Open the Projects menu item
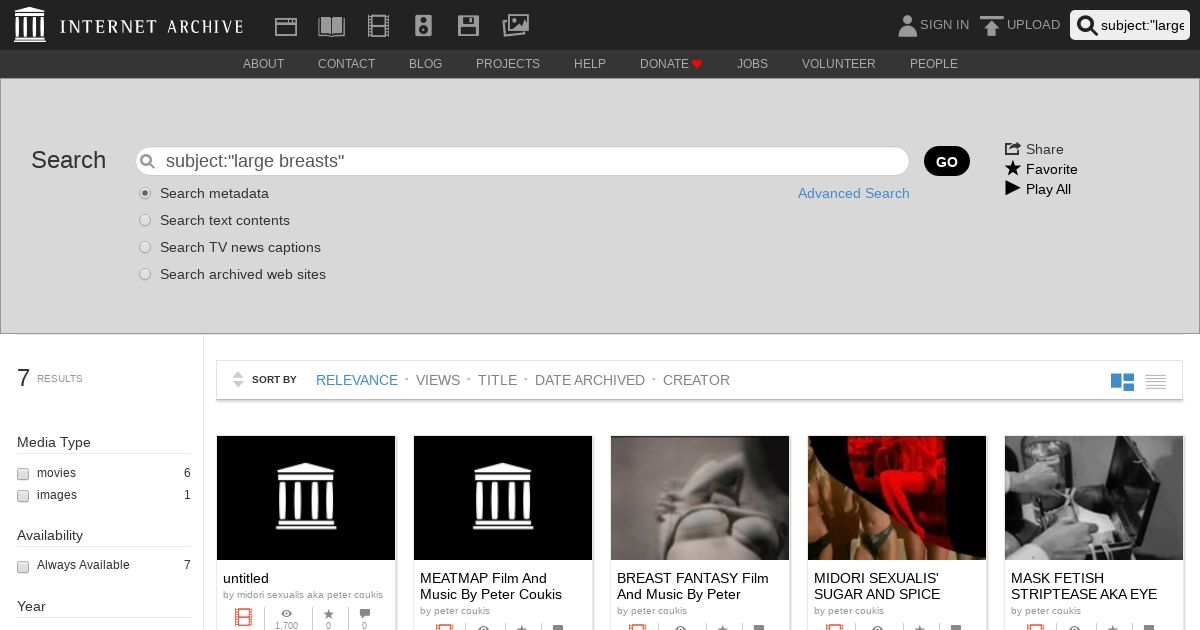Image resolution: width=1200 pixels, height=630 pixels. [508, 64]
